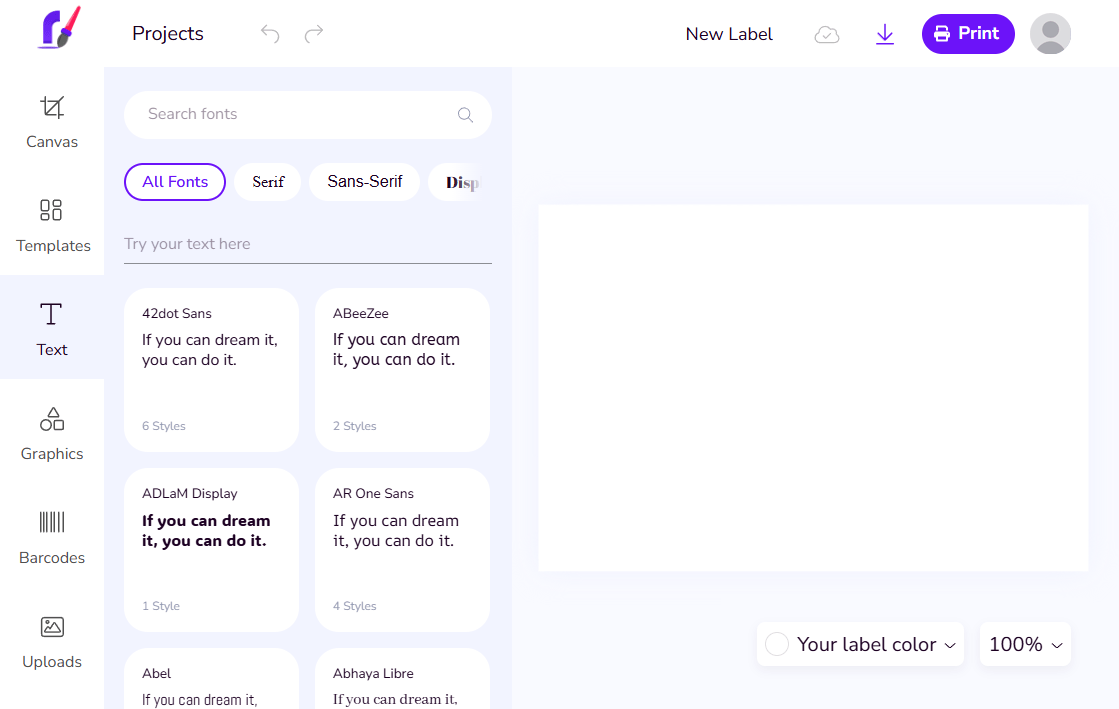The height and width of the screenshot is (709, 1119).
Task: Open the Graphics sidebar section
Action: 52,432
